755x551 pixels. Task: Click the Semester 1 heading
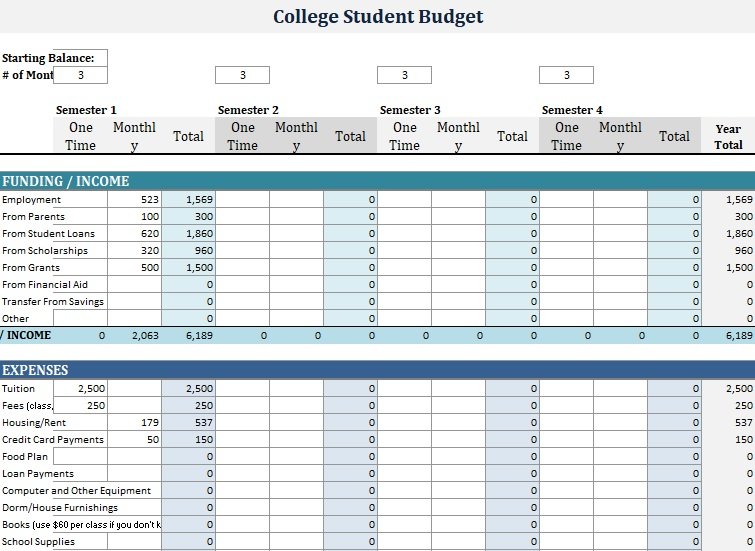[x=86, y=110]
